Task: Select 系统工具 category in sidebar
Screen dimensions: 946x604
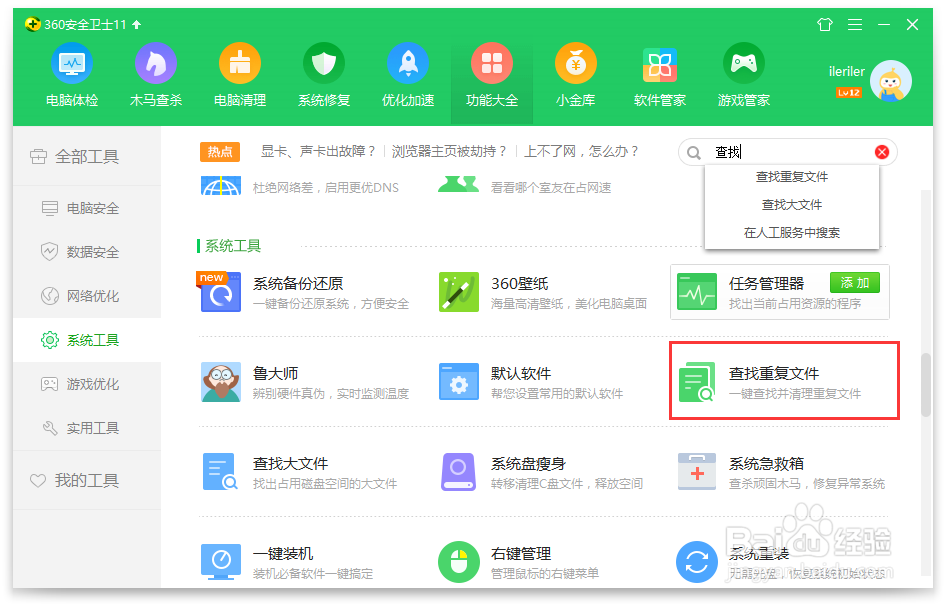Action: [x=87, y=340]
